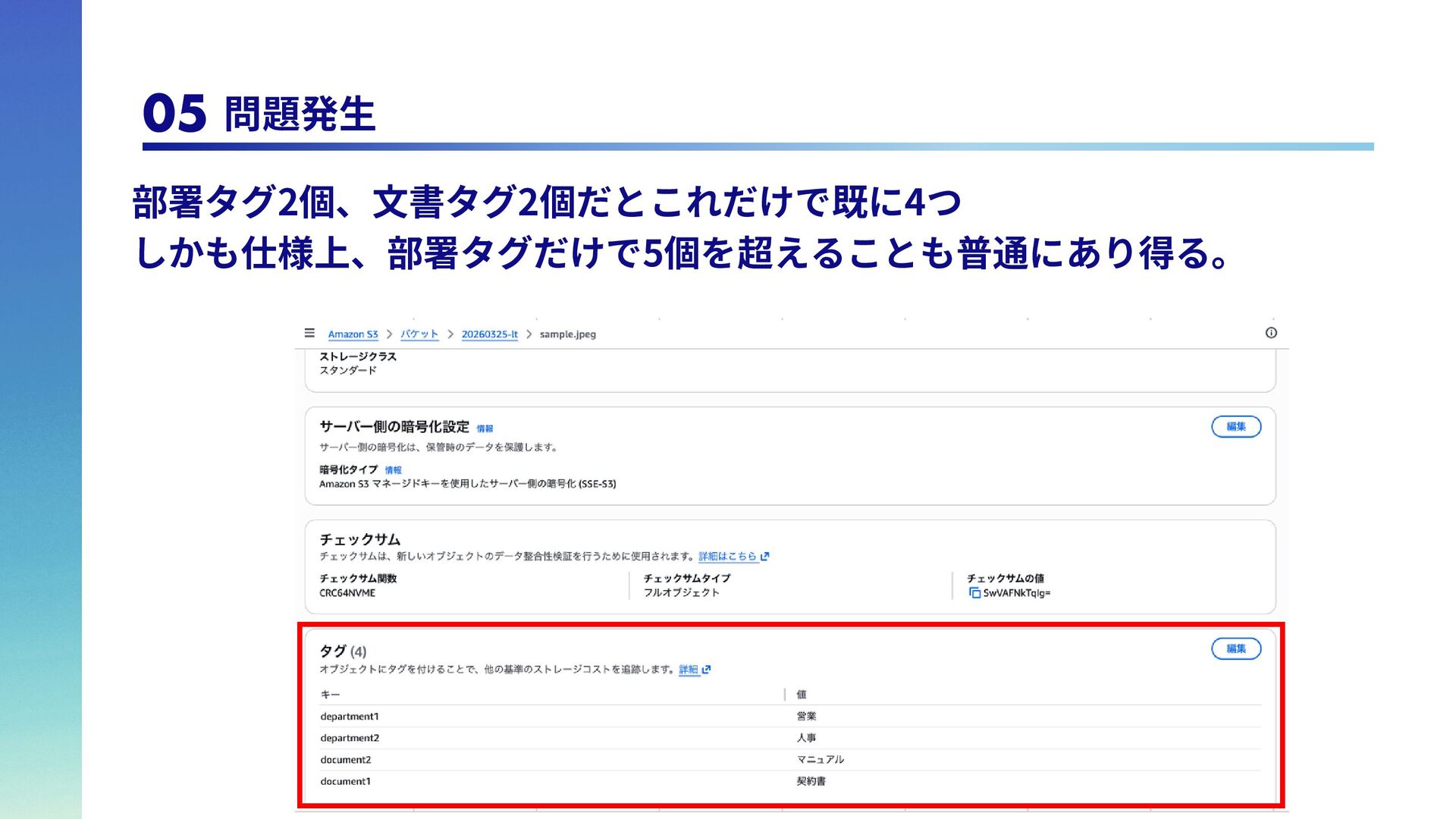Select the department2 tag row
Image resolution: width=1456 pixels, height=819 pixels.
pos(350,738)
